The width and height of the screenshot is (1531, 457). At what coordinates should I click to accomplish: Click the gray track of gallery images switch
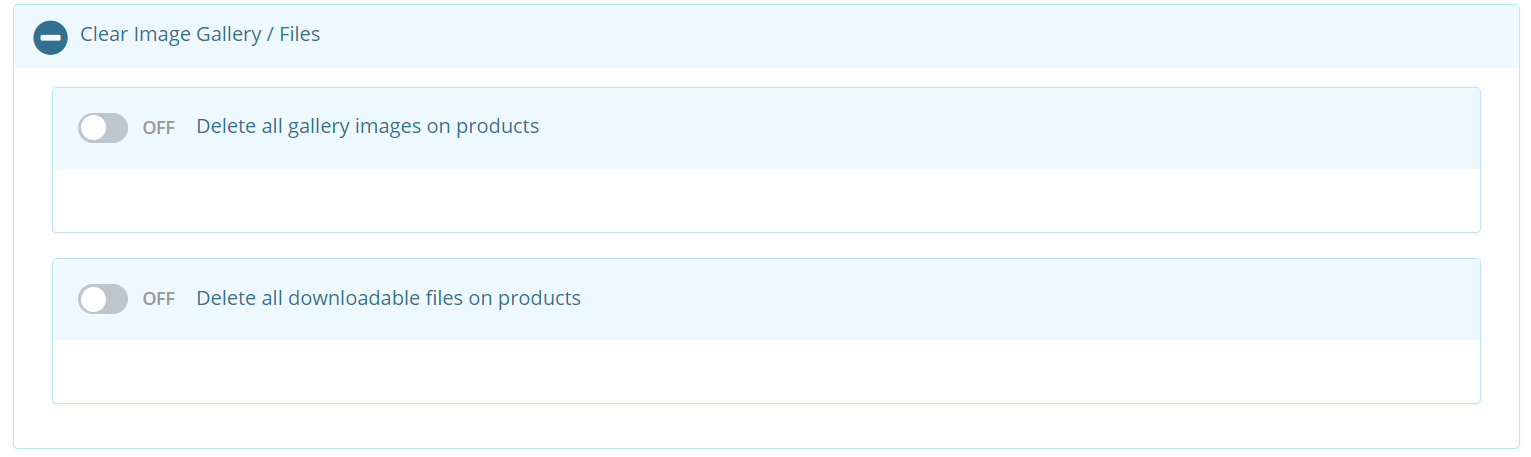(x=117, y=128)
